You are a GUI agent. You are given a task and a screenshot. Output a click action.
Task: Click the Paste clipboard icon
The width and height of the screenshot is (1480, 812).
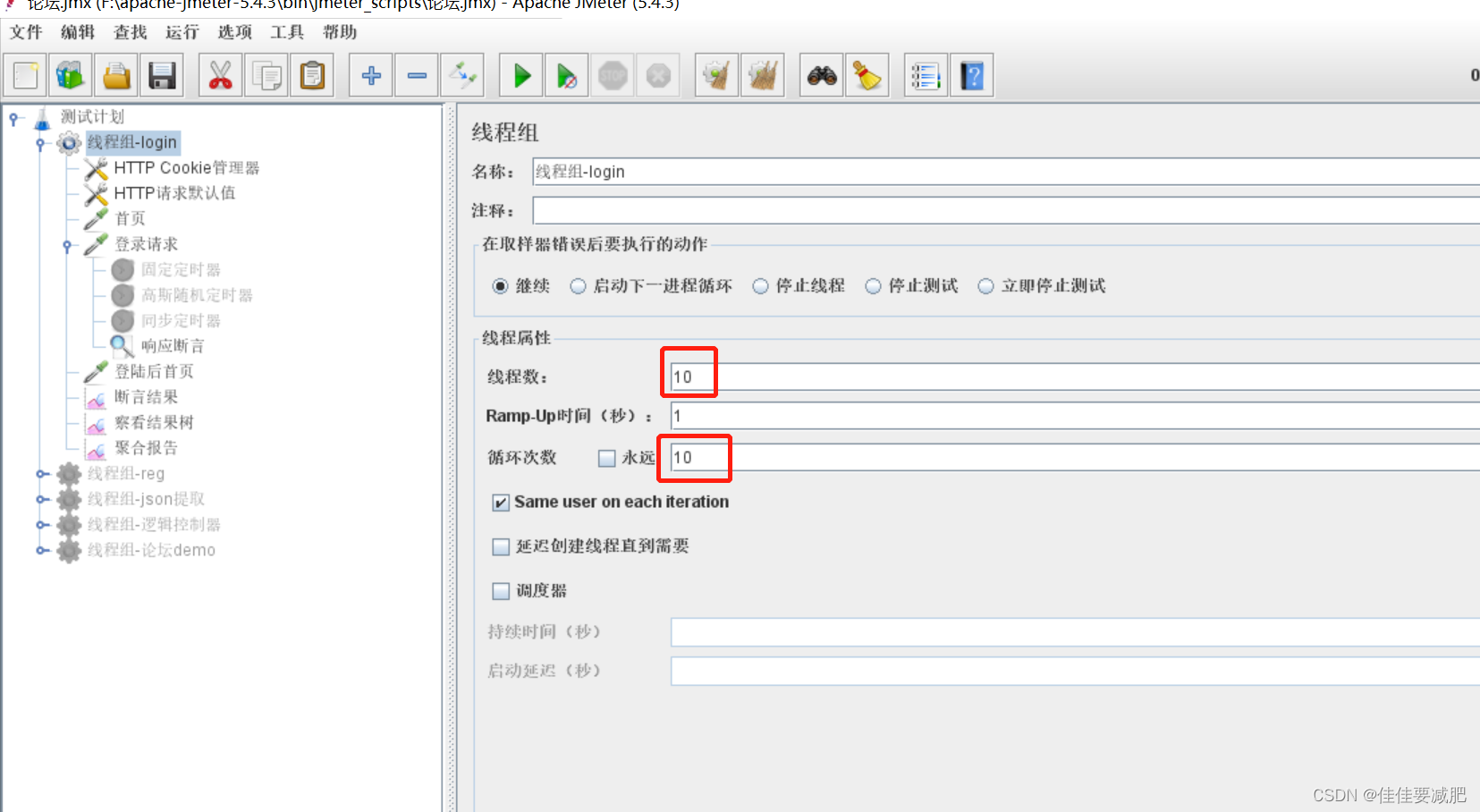312,76
